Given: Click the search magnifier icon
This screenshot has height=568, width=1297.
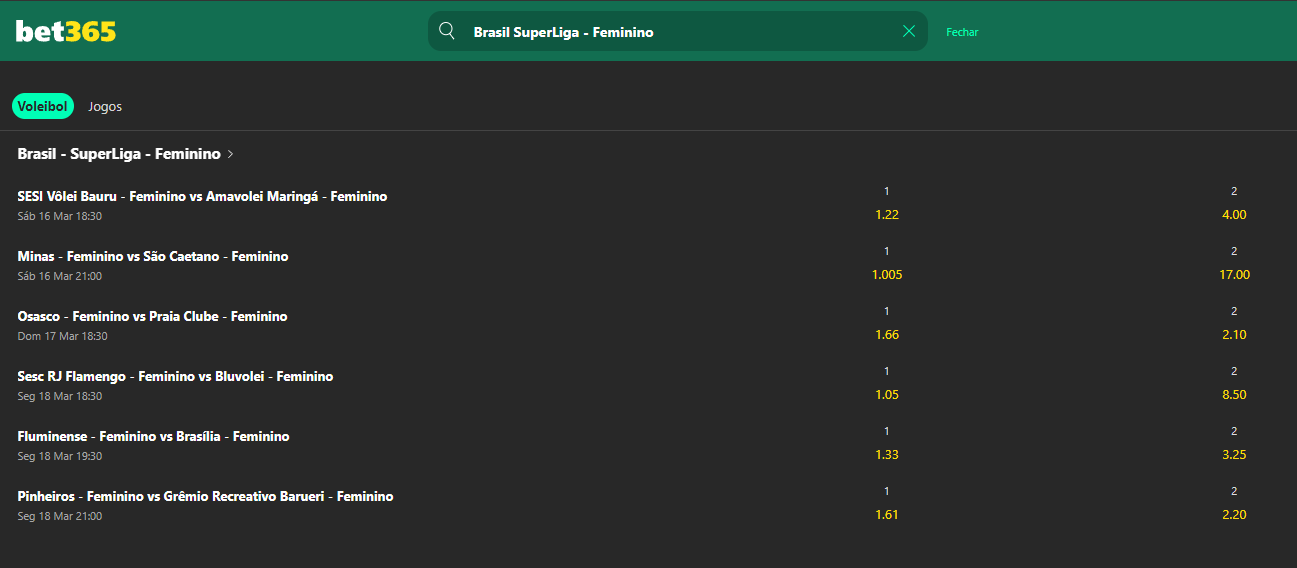Looking at the screenshot, I should pos(447,31).
